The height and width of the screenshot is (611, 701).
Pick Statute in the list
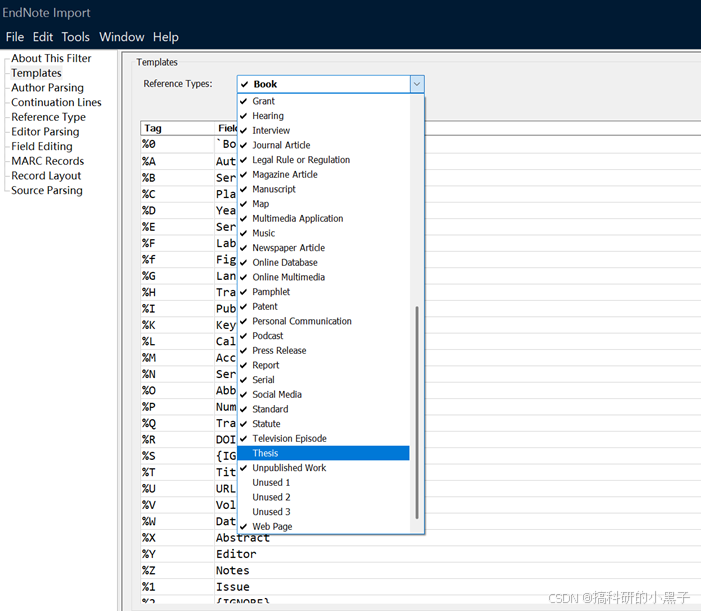pyautogui.click(x=323, y=424)
